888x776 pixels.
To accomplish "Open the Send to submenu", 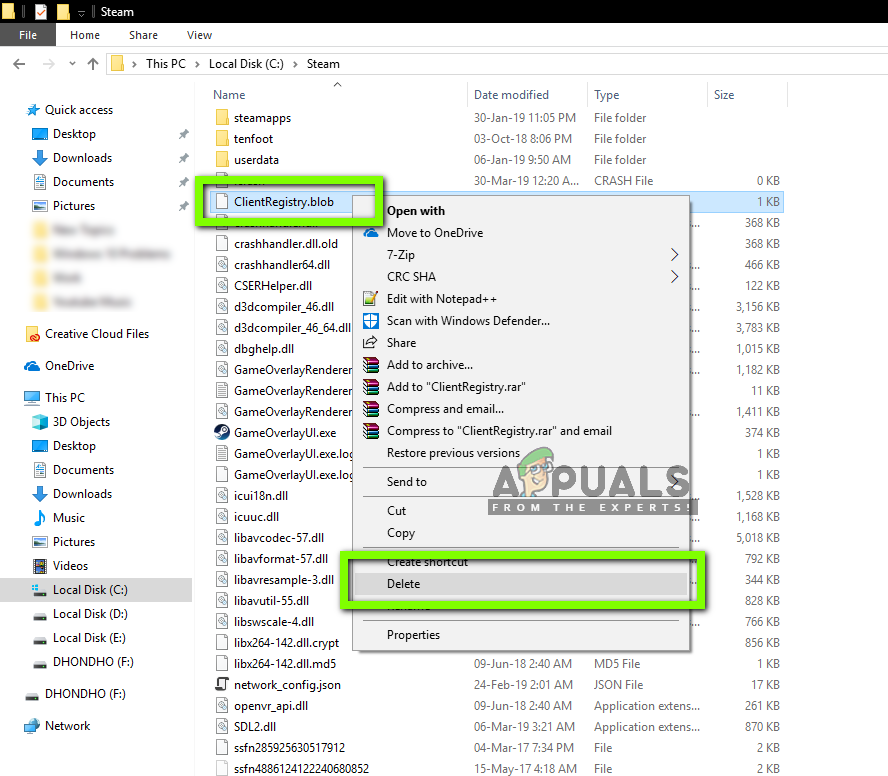I will pos(407,482).
